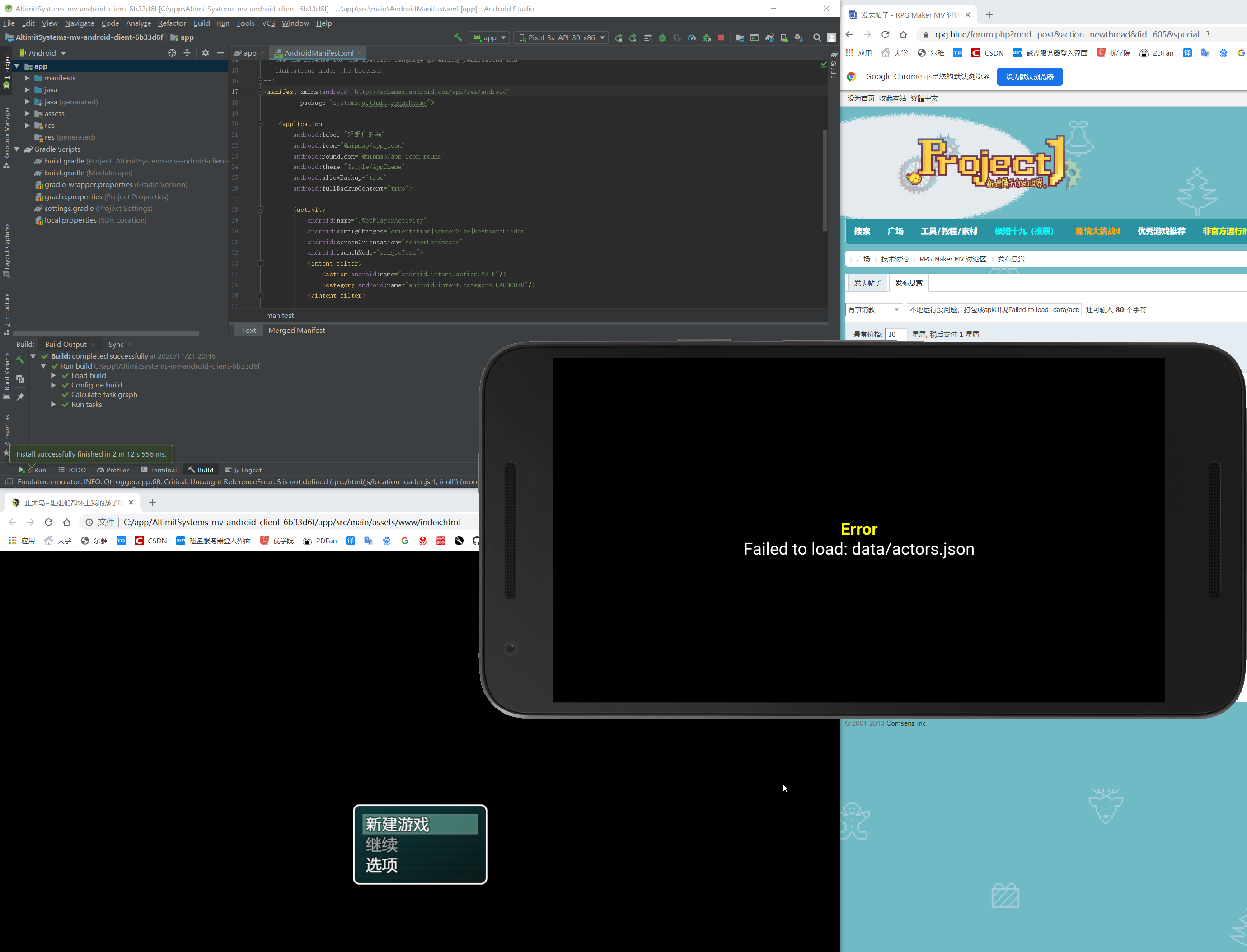The height and width of the screenshot is (952, 1247).
Task: Run app with Coverage icon
Action: click(677, 37)
